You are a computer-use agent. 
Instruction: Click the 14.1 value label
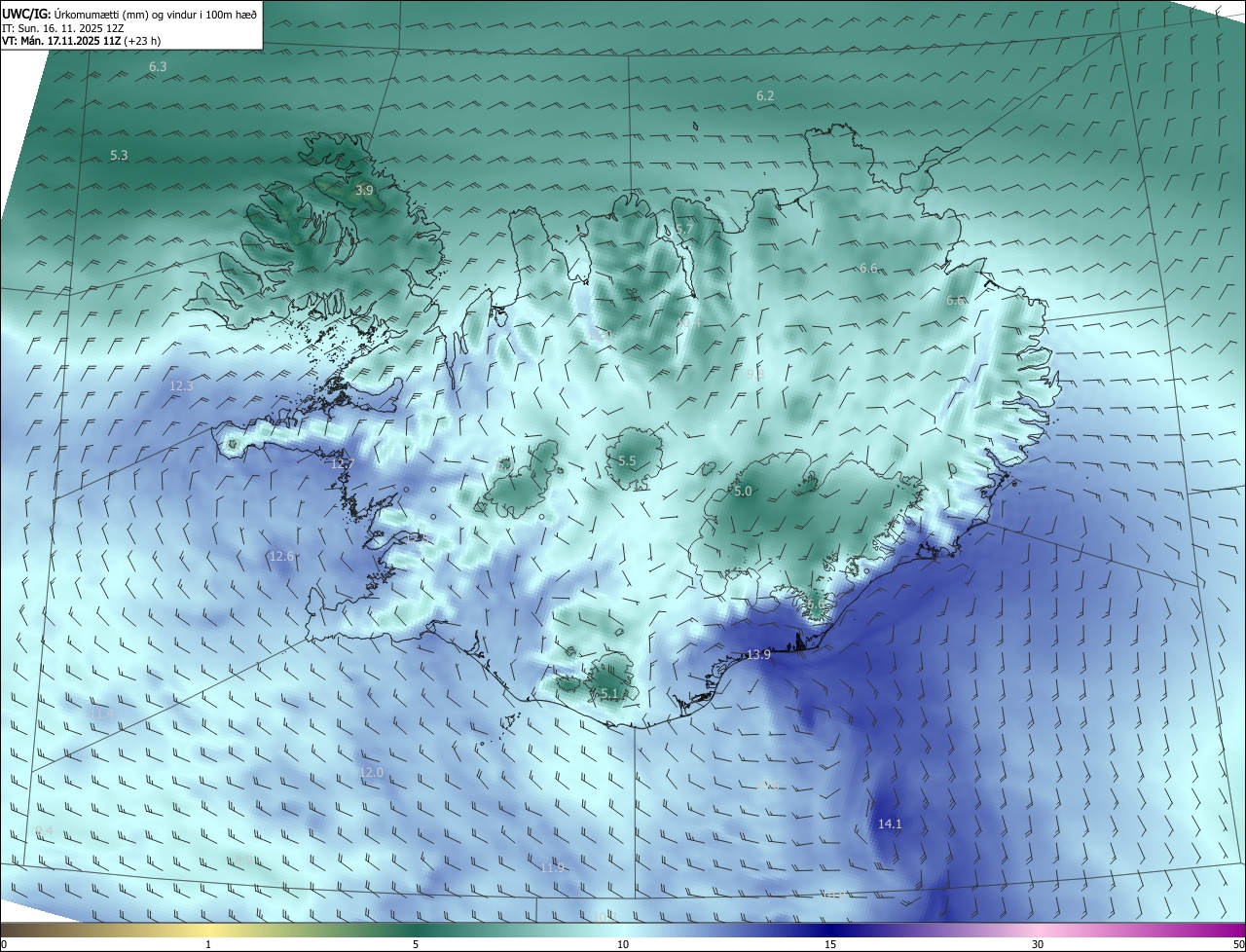click(890, 824)
